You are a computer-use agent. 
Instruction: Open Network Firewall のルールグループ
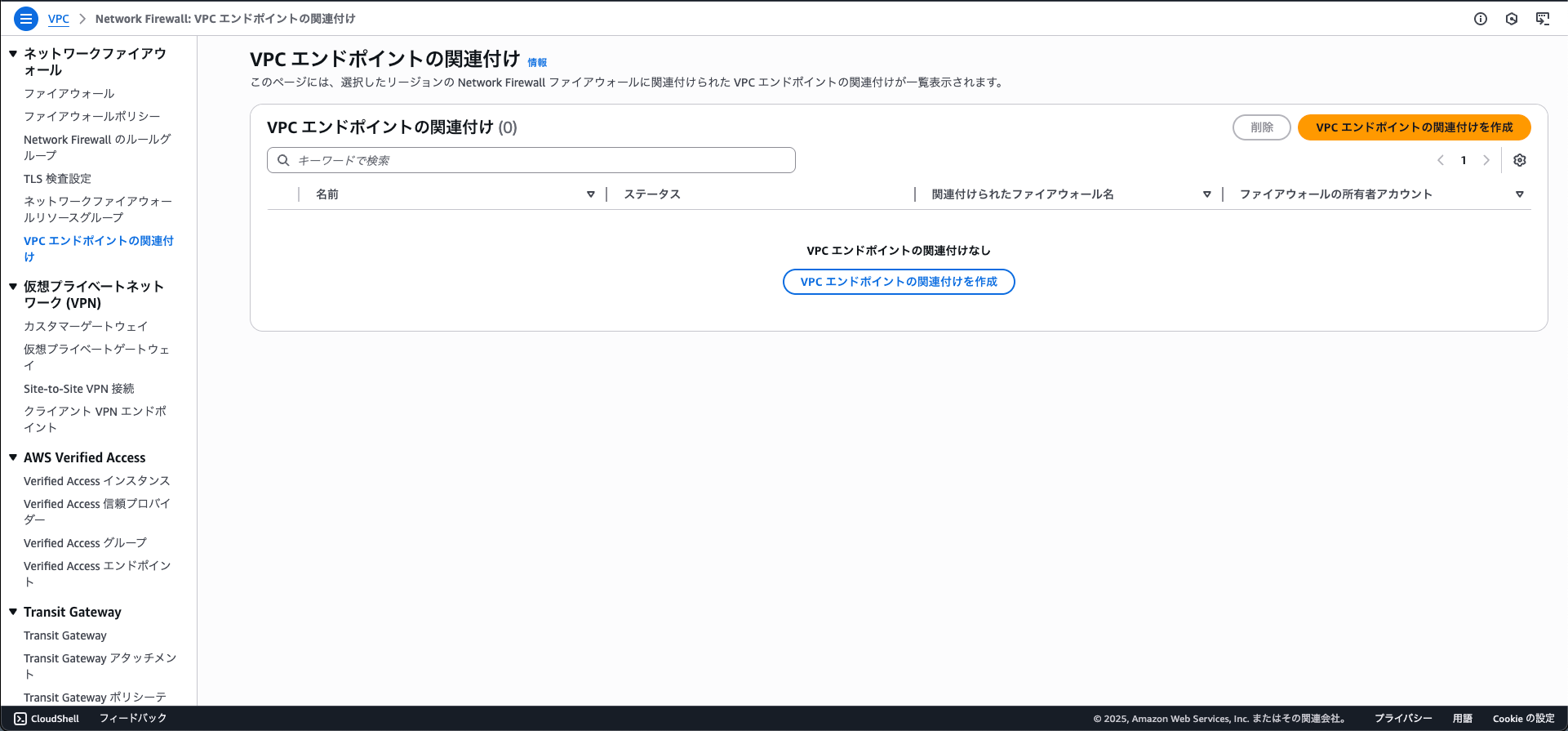point(97,148)
